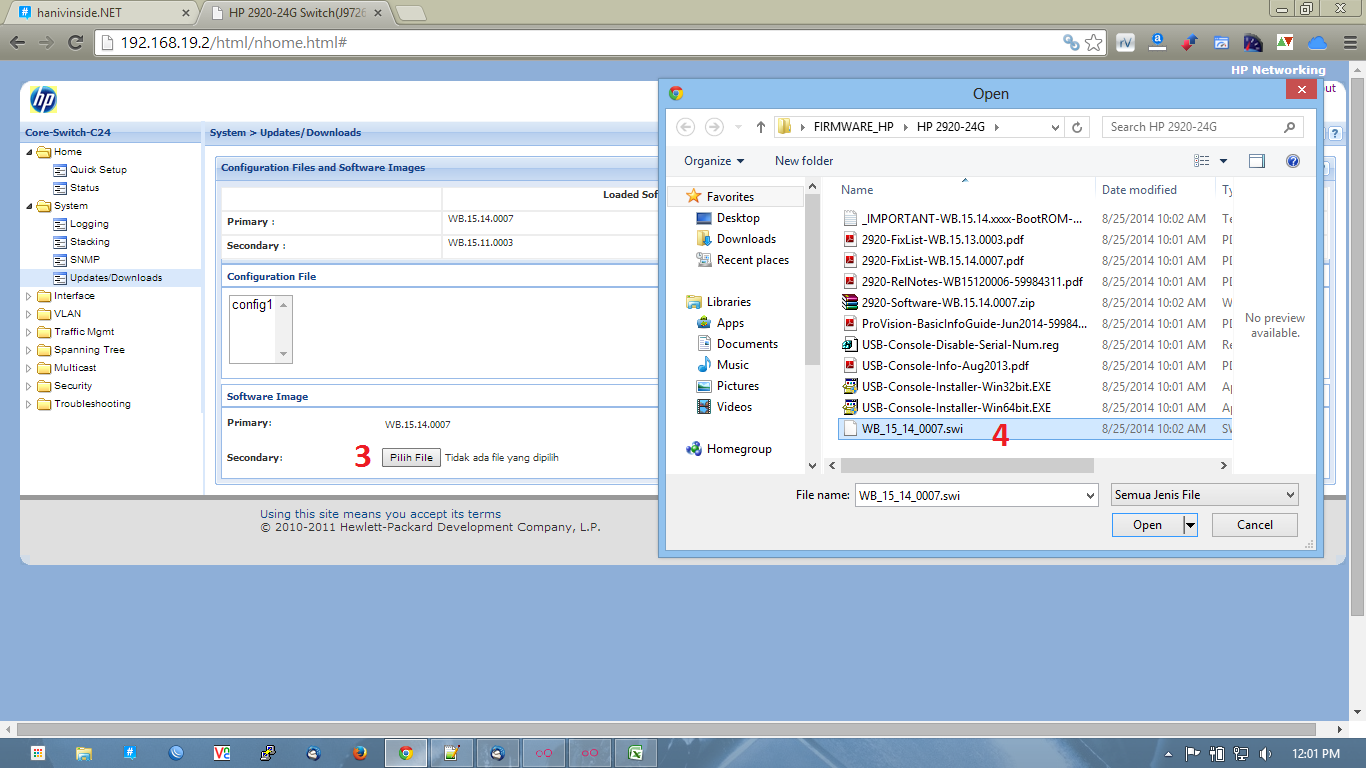Click the up-folder navigation arrow

coord(760,126)
